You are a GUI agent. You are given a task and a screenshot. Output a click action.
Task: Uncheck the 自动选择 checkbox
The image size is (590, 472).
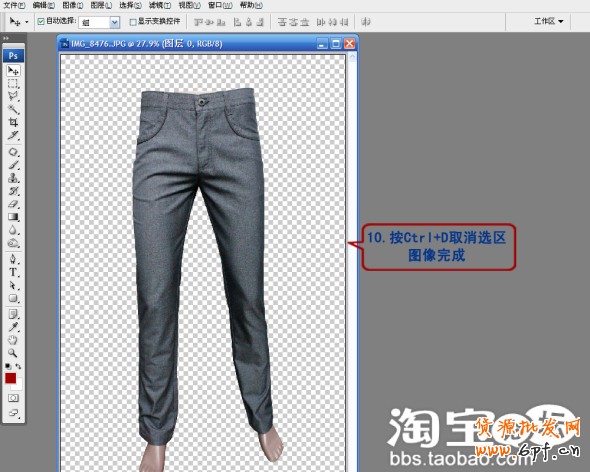41,21
